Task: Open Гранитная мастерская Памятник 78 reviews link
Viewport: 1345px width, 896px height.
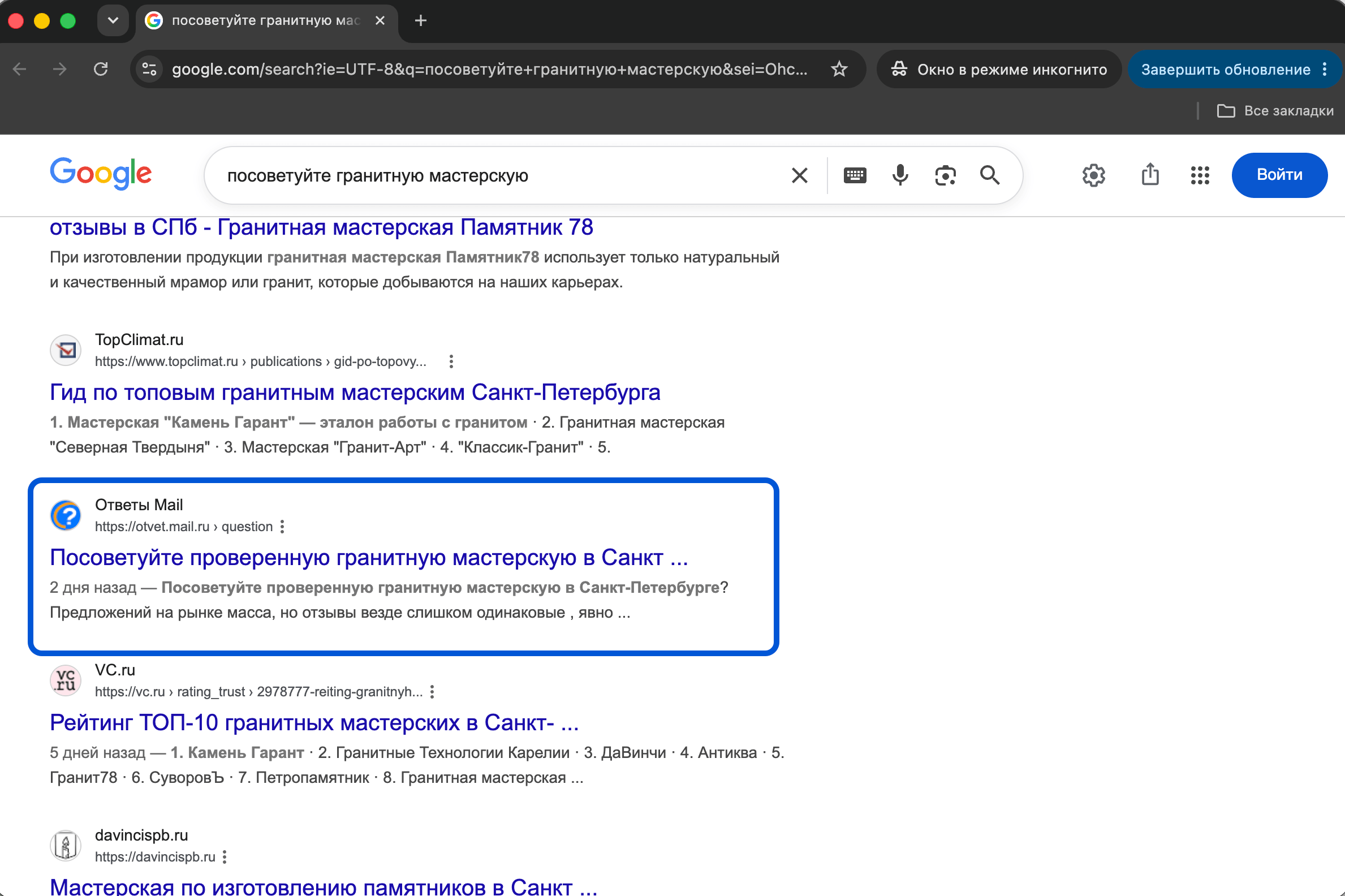Action: point(321,227)
